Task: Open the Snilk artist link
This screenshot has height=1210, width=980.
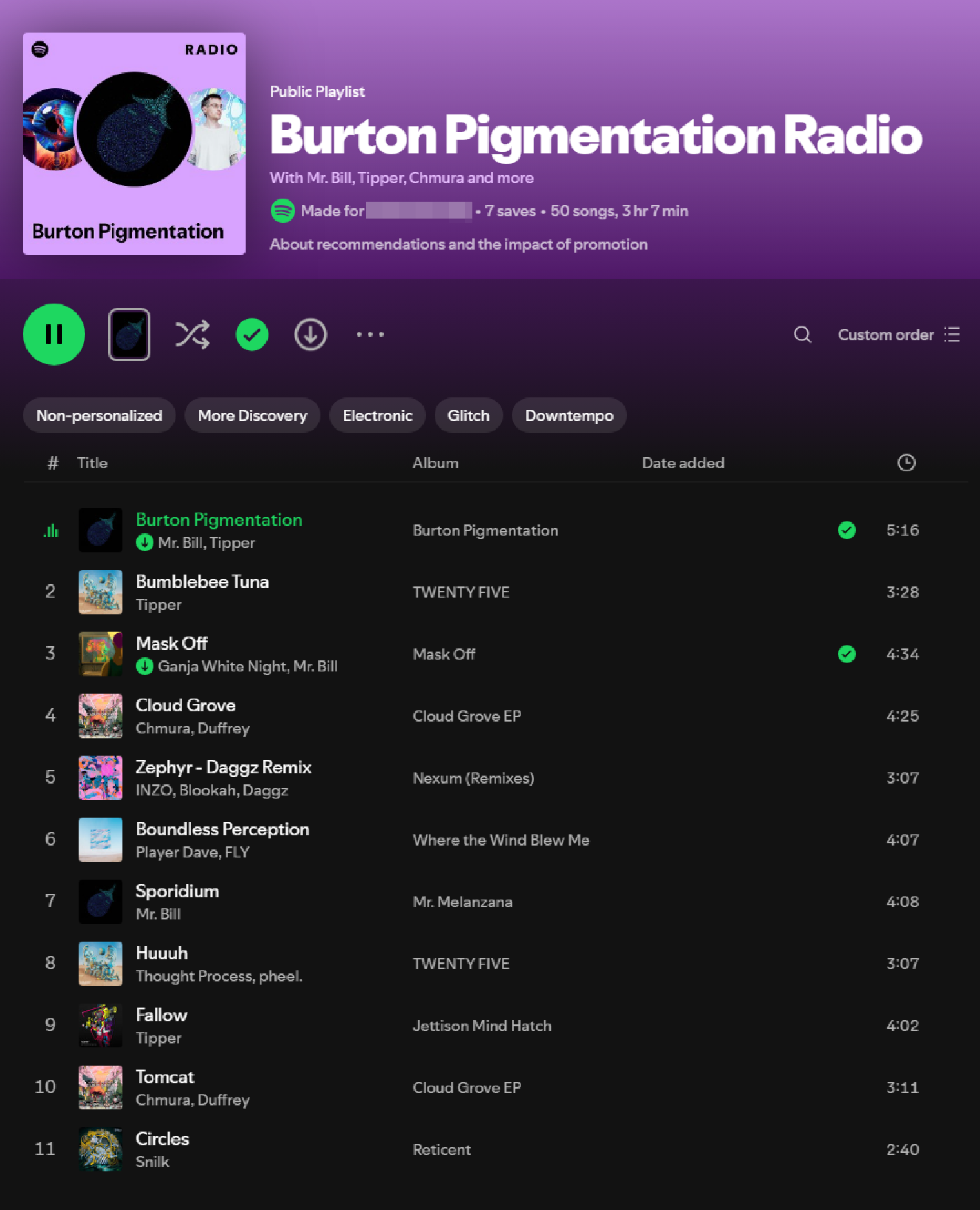Action: 152,1162
